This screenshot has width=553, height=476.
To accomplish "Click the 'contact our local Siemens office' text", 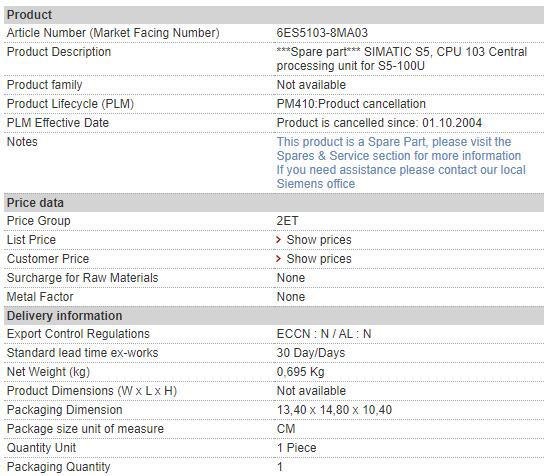I will (401, 177).
